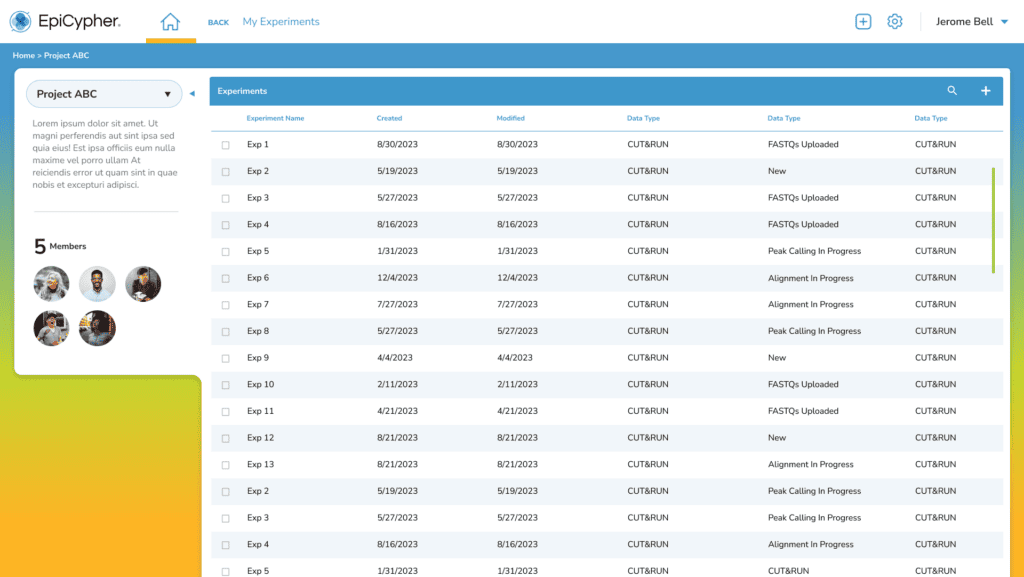Viewport: 1024px width, 577px height.
Task: Click the BACK link
Action: point(218,22)
